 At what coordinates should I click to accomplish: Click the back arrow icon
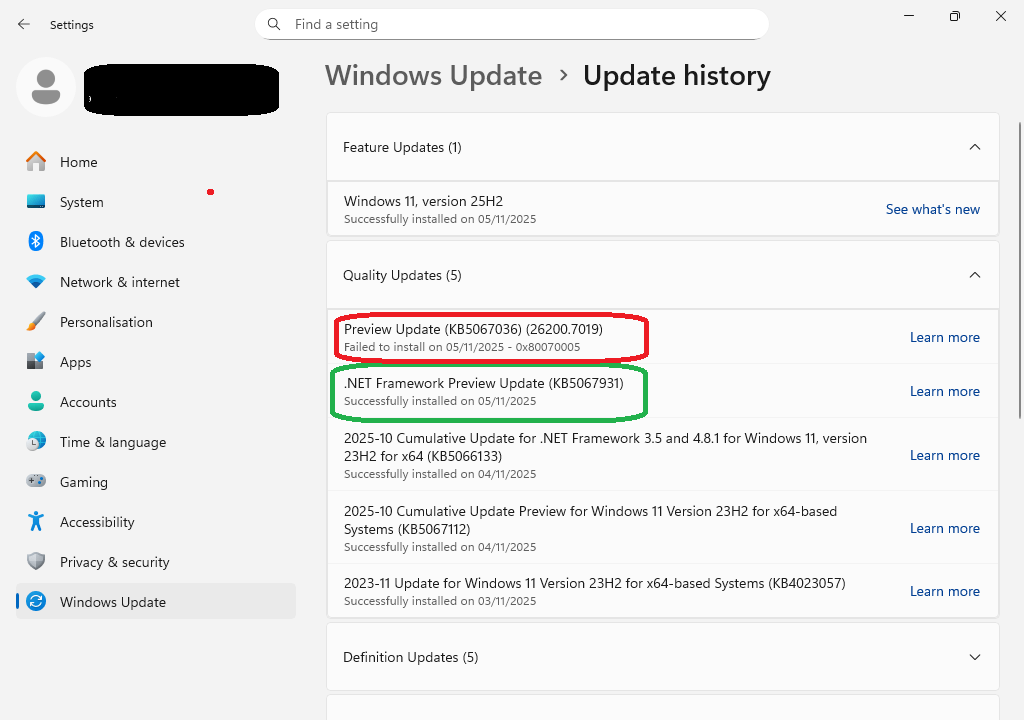(x=24, y=24)
